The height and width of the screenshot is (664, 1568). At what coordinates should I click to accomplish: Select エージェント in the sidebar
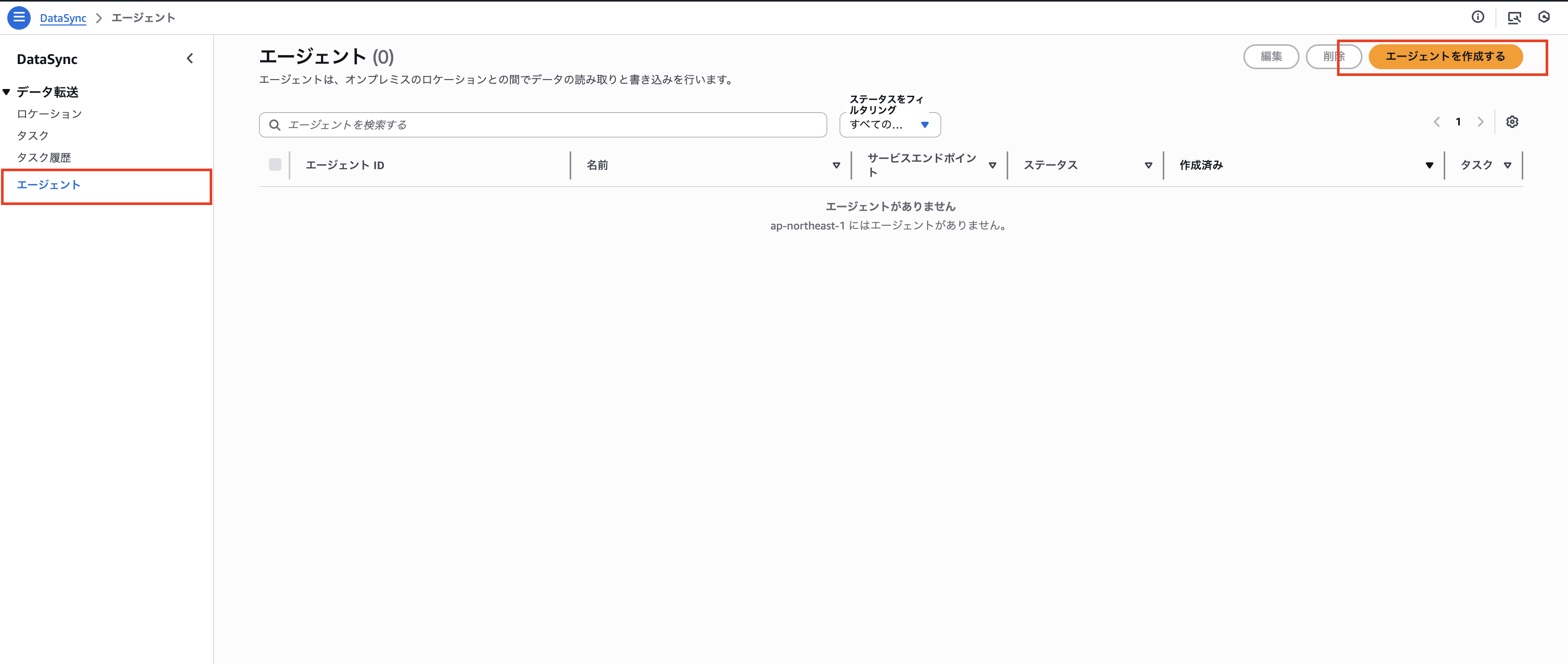pos(49,184)
